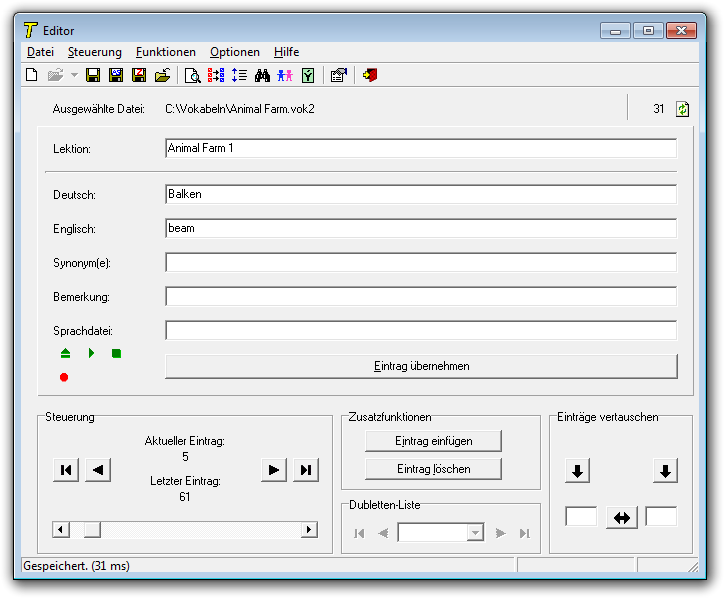724x599 pixels.
Task: Open the Funktionen menu
Action: 166,52
